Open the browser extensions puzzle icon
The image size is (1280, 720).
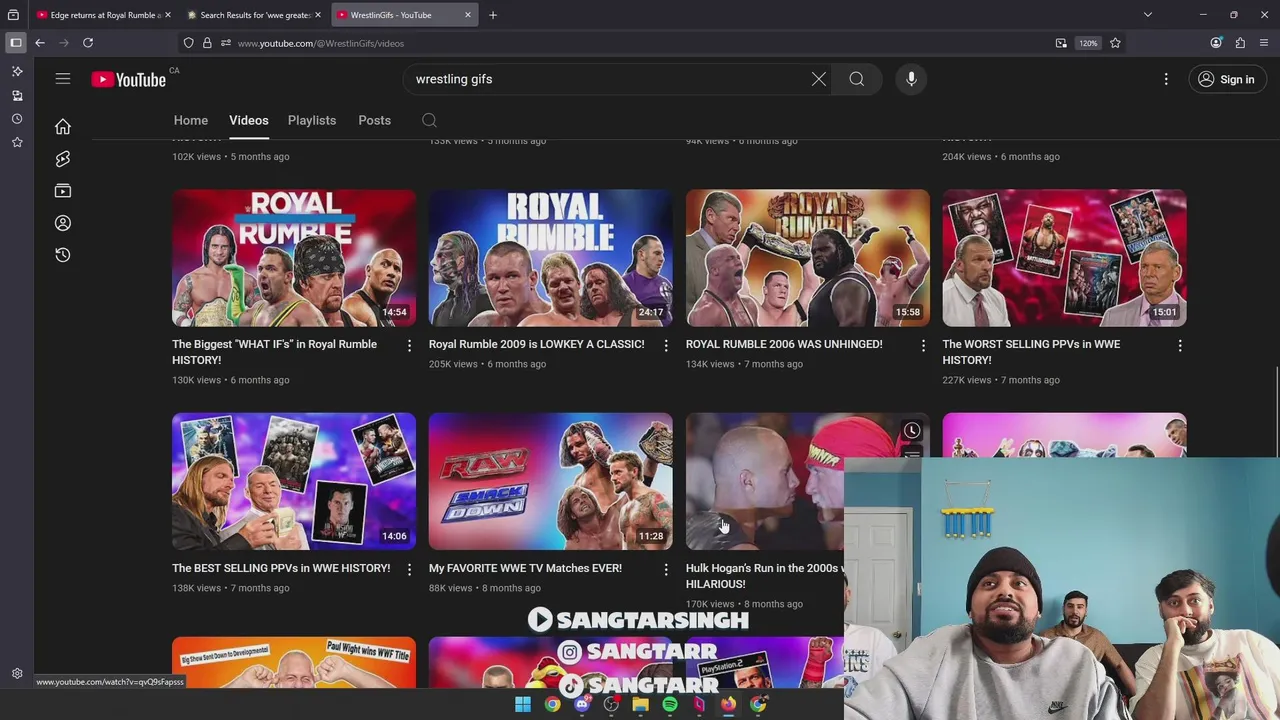[1240, 43]
